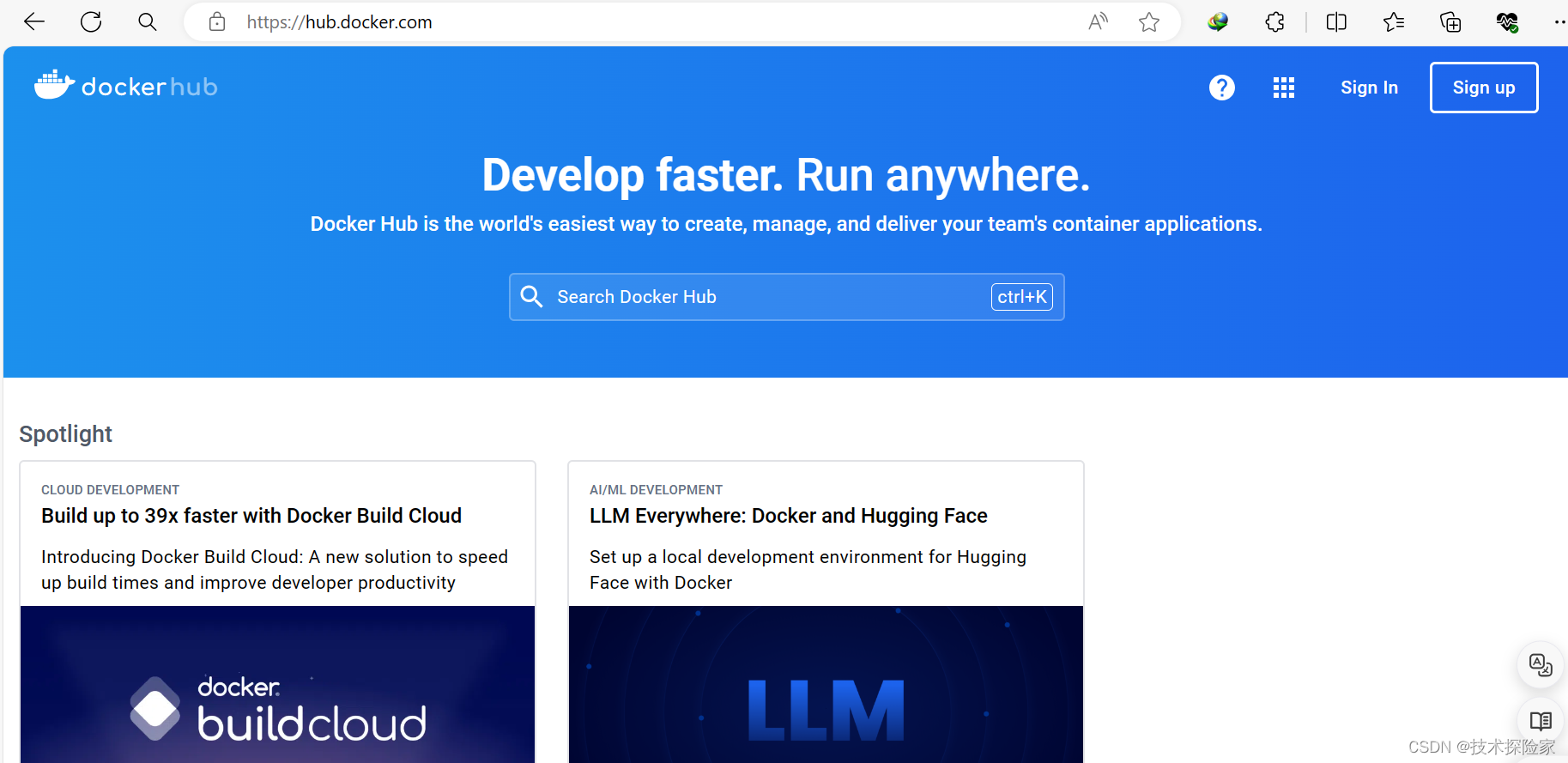The image size is (1568, 763).
Task: Click the search magnifier in Docker search box
Action: click(532, 297)
